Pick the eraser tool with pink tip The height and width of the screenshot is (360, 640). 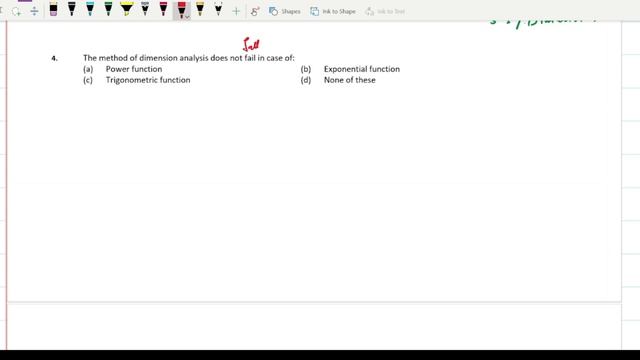pyautogui.click(x=53, y=9)
